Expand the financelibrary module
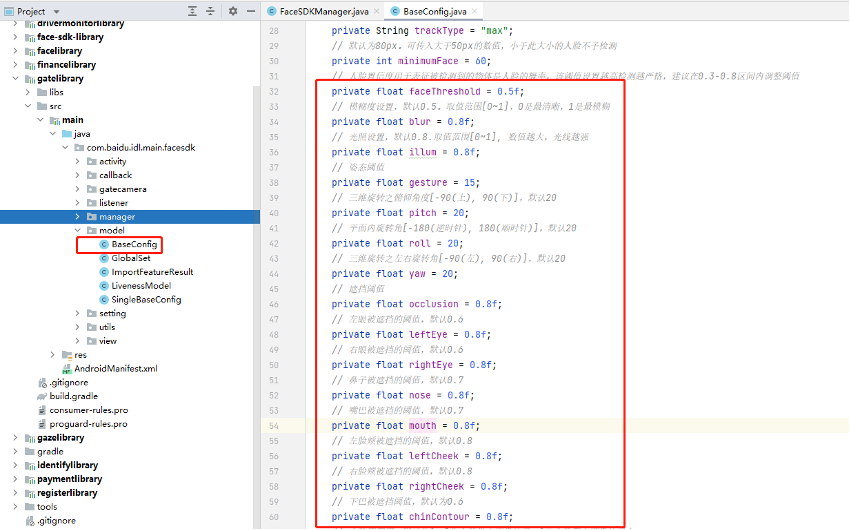Viewport: 850px width, 530px height. coord(15,64)
